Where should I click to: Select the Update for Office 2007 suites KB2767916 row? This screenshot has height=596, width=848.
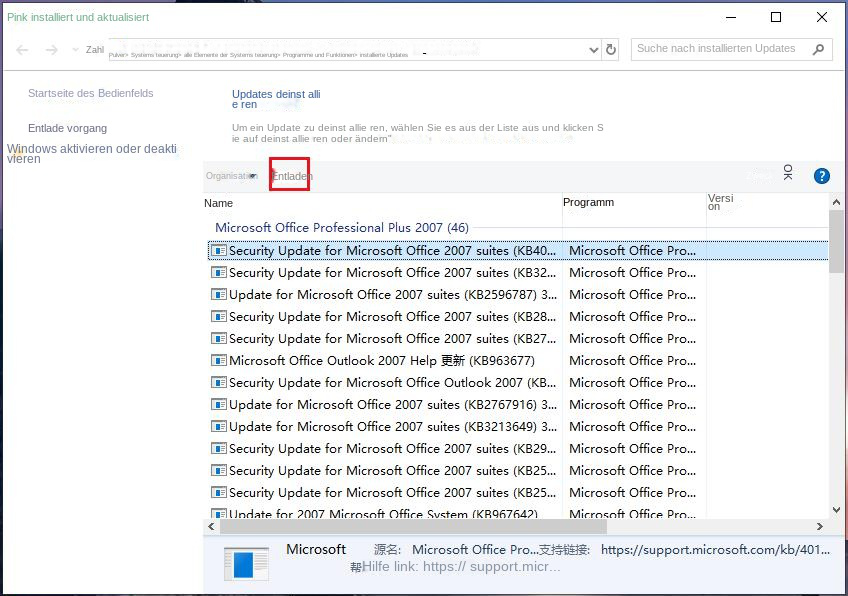(x=518, y=405)
